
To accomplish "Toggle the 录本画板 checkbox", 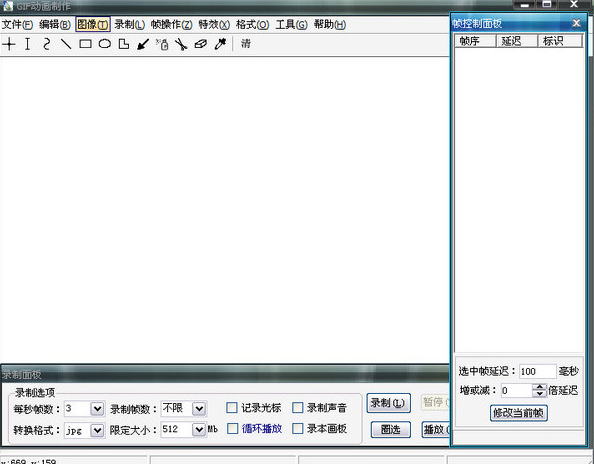I will 298,429.
